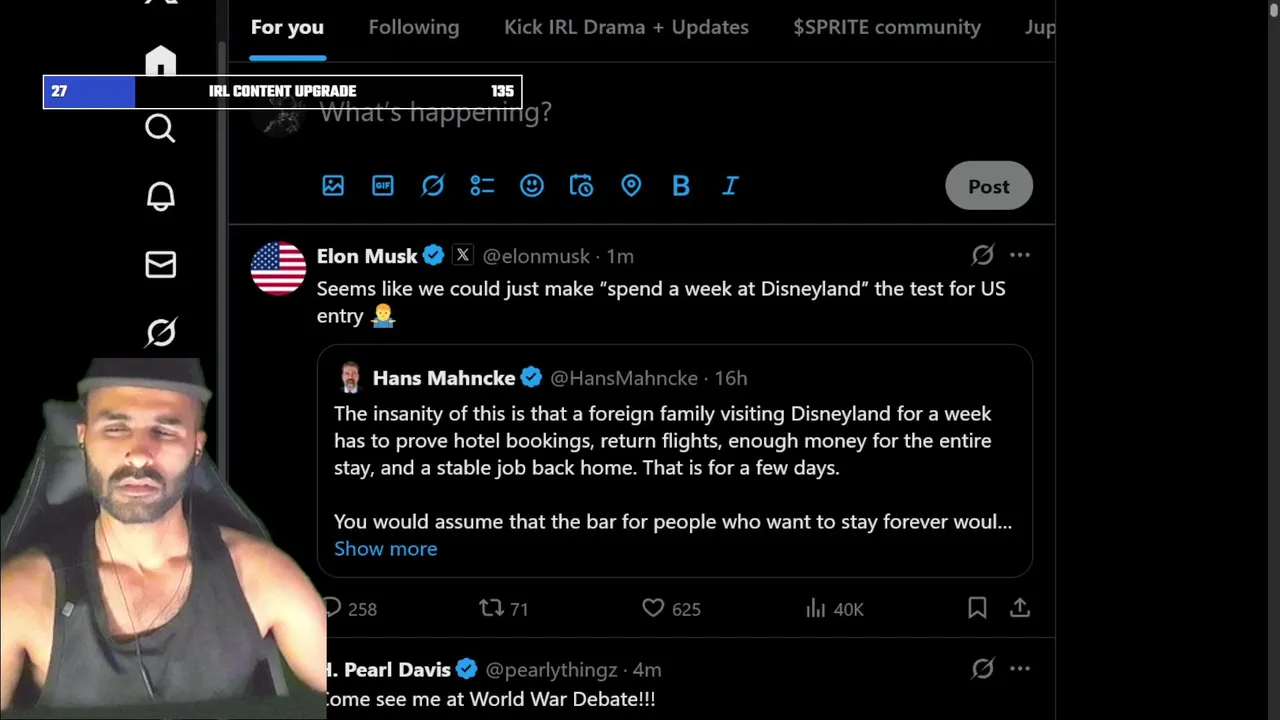The image size is (1280, 720).
Task: Switch to the Following tab
Action: 413,27
